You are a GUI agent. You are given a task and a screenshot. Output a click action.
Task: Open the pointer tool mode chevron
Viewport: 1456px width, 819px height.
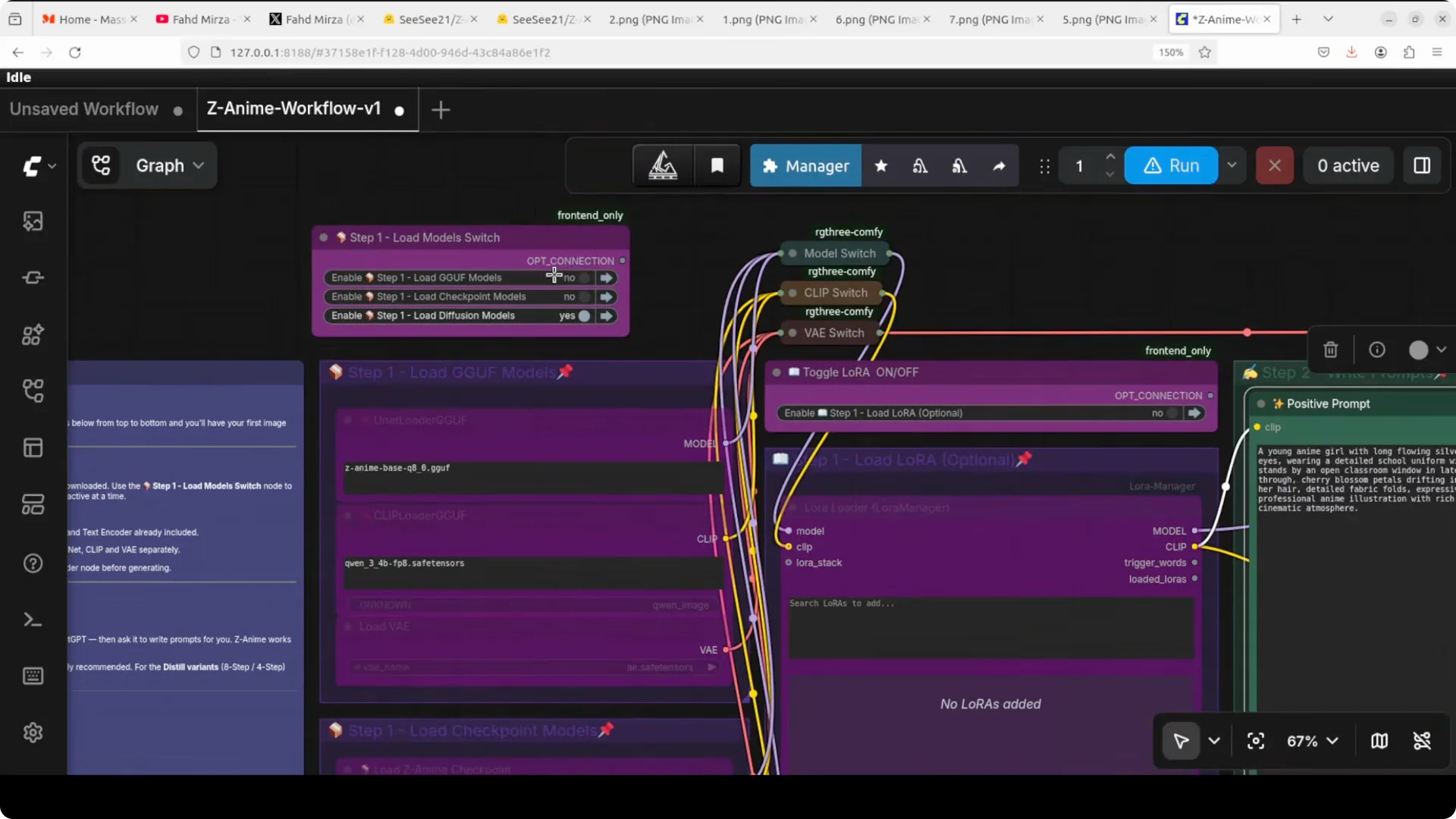click(x=1214, y=741)
